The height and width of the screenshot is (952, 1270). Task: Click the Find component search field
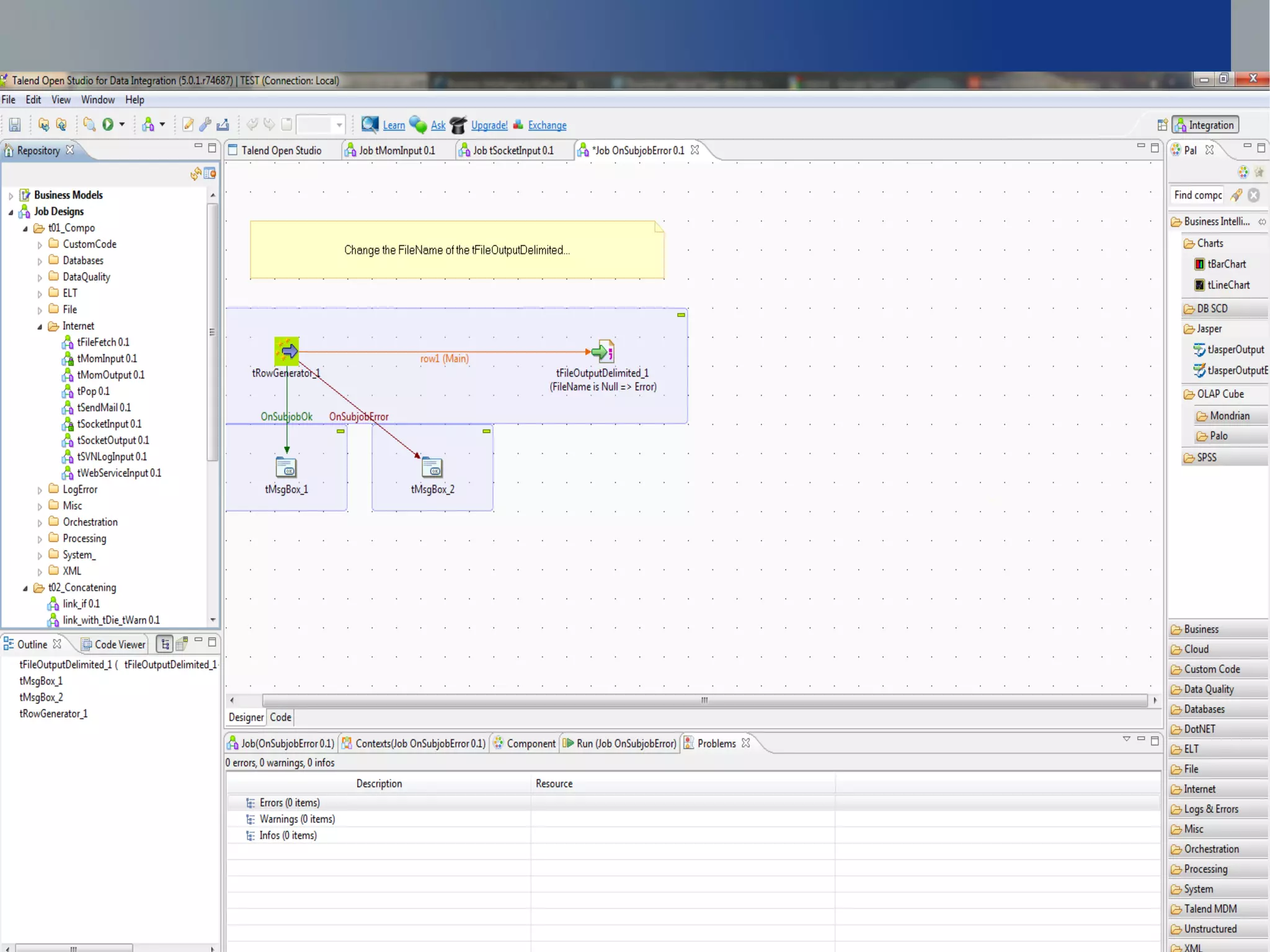coord(1197,195)
